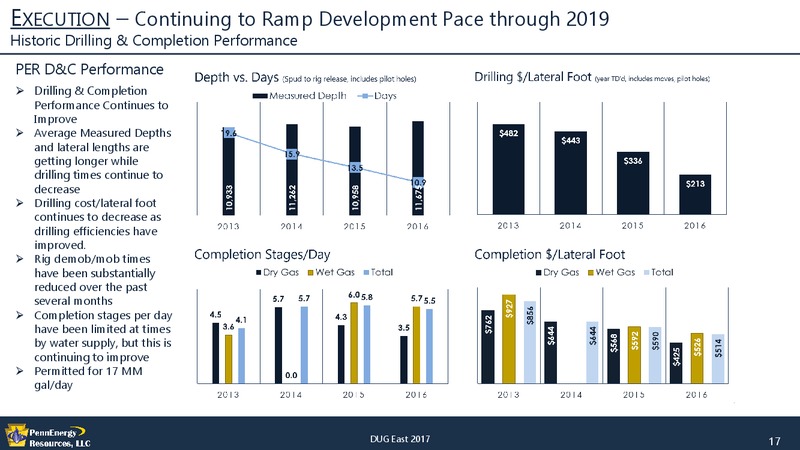Click the 3.6 wet gas stages bar
This screenshot has height=450, width=800.
(229, 359)
